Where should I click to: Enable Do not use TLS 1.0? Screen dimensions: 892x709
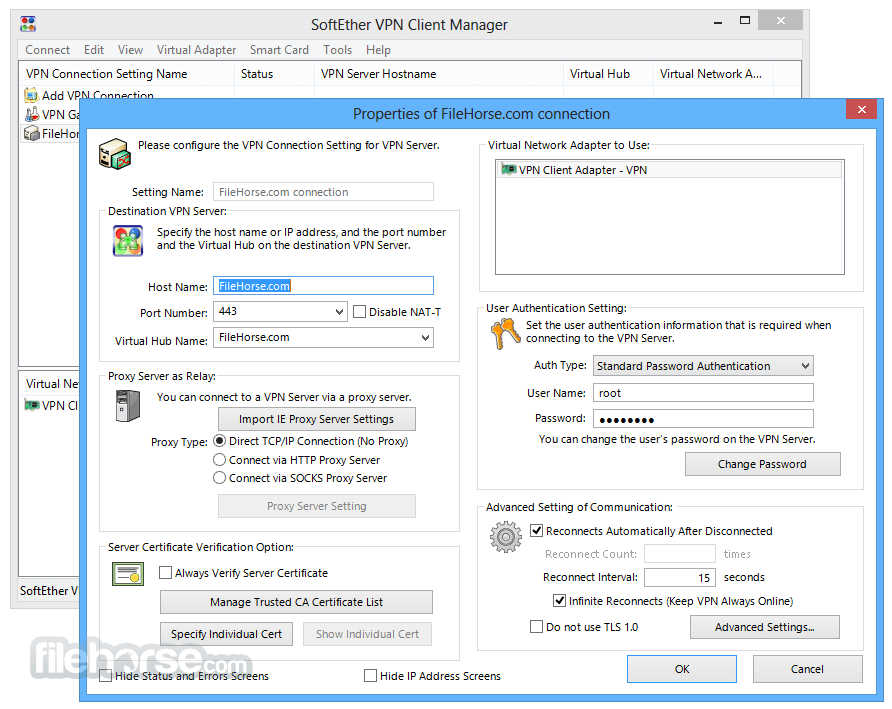(x=536, y=626)
